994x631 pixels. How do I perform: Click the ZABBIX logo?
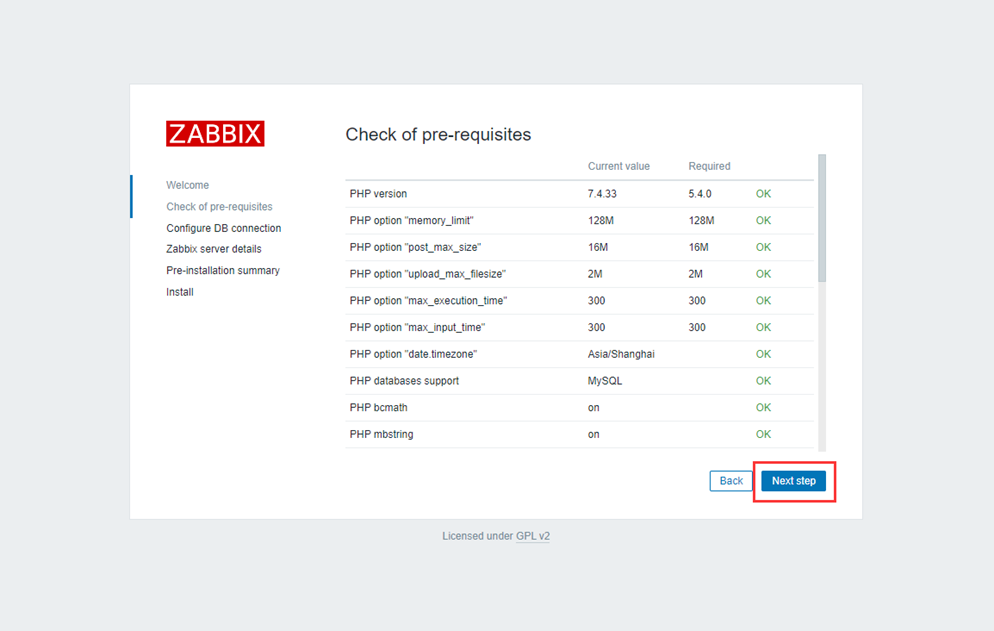tap(215, 134)
